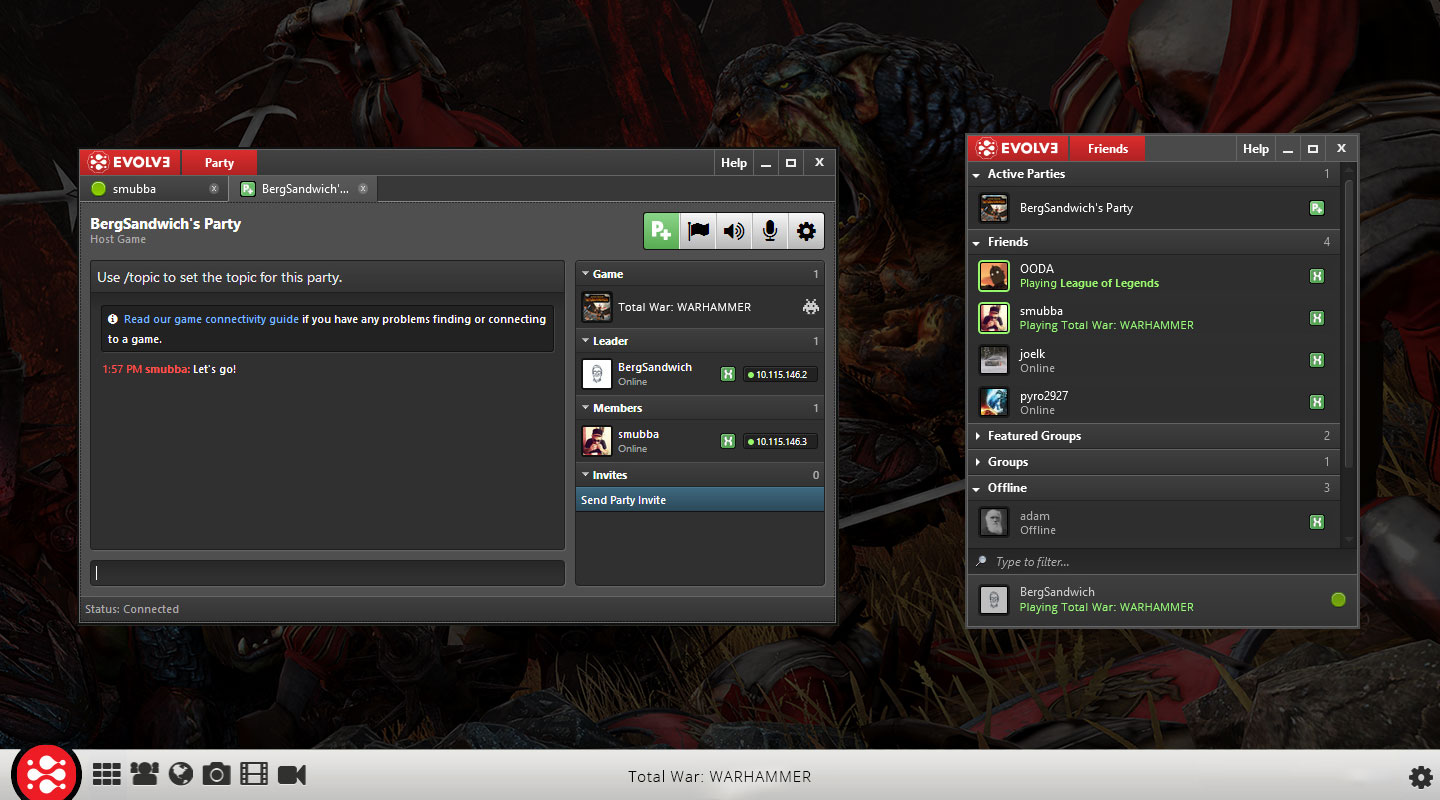
Task: Open BergSandwich's Party in Active Parties
Action: 1154,208
